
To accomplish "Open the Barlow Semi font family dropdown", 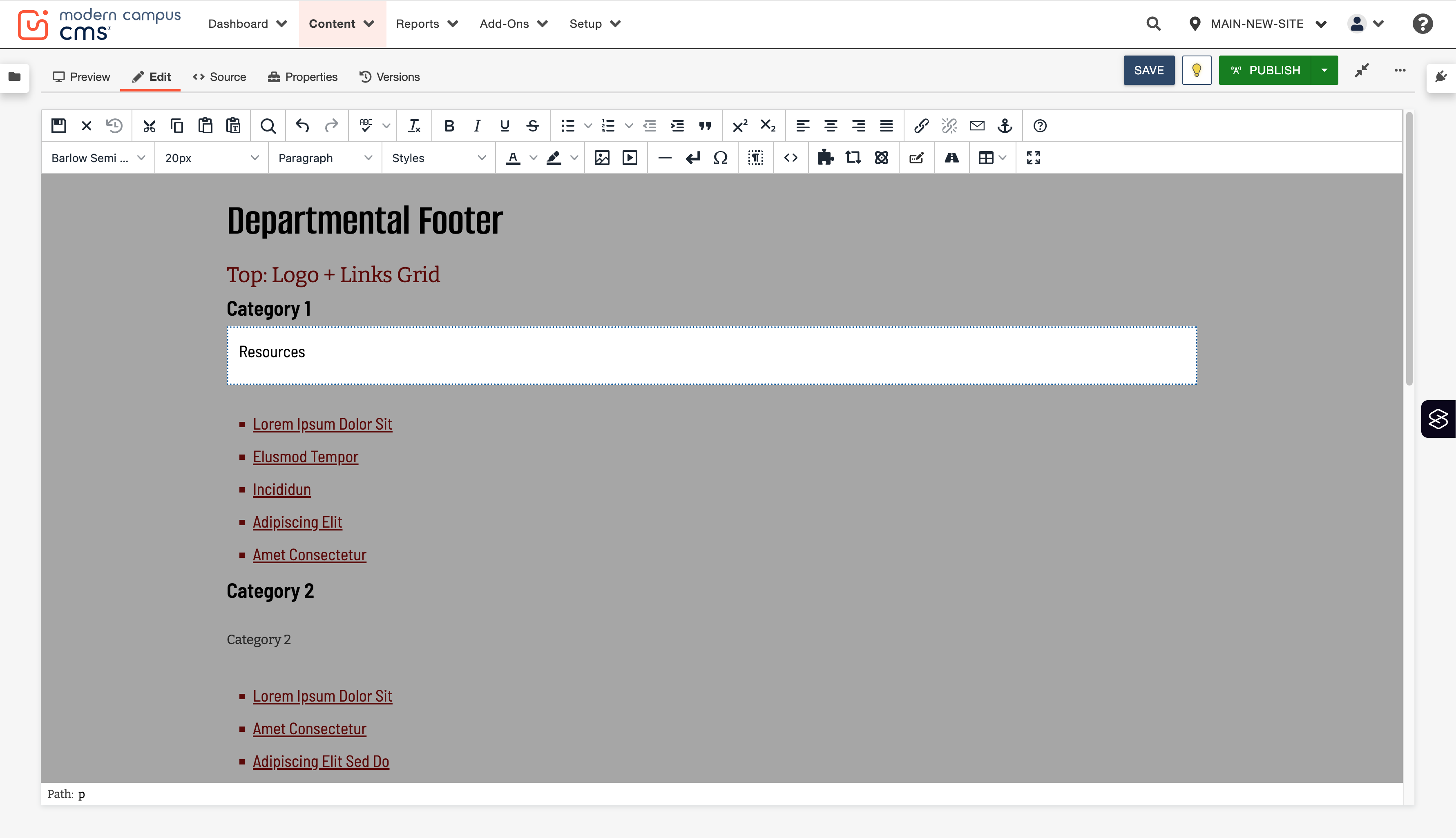I will tap(98, 158).
